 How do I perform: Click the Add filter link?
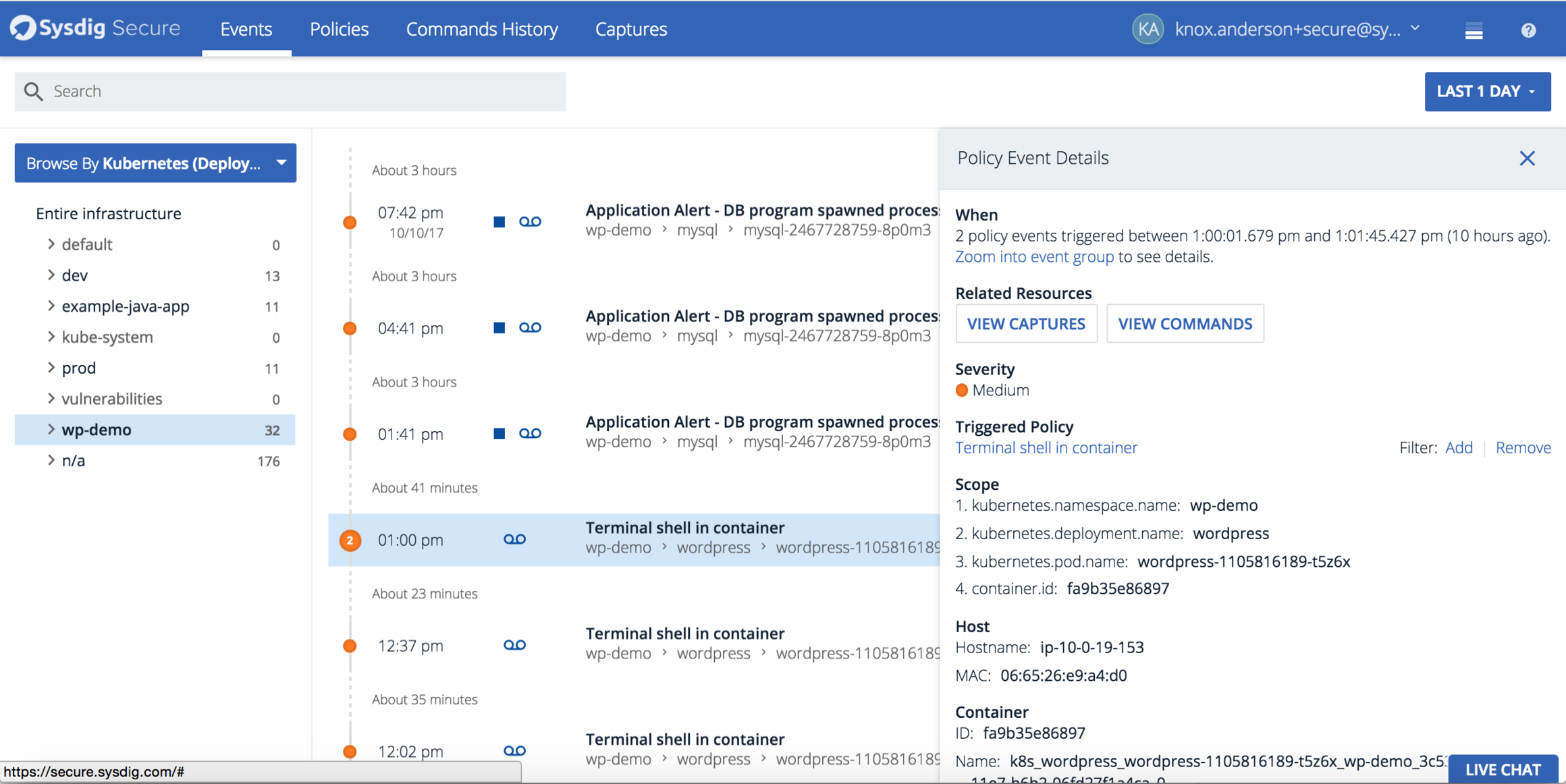1459,448
